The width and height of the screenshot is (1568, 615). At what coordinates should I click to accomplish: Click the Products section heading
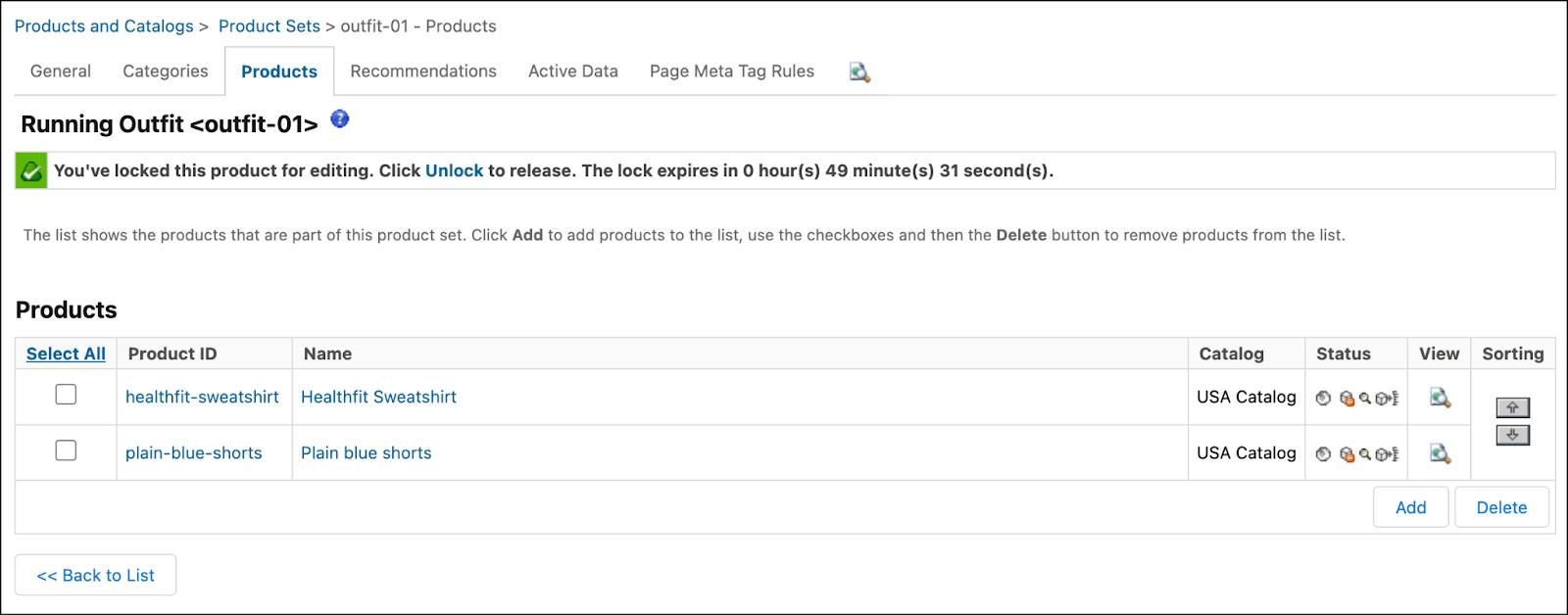point(67,309)
